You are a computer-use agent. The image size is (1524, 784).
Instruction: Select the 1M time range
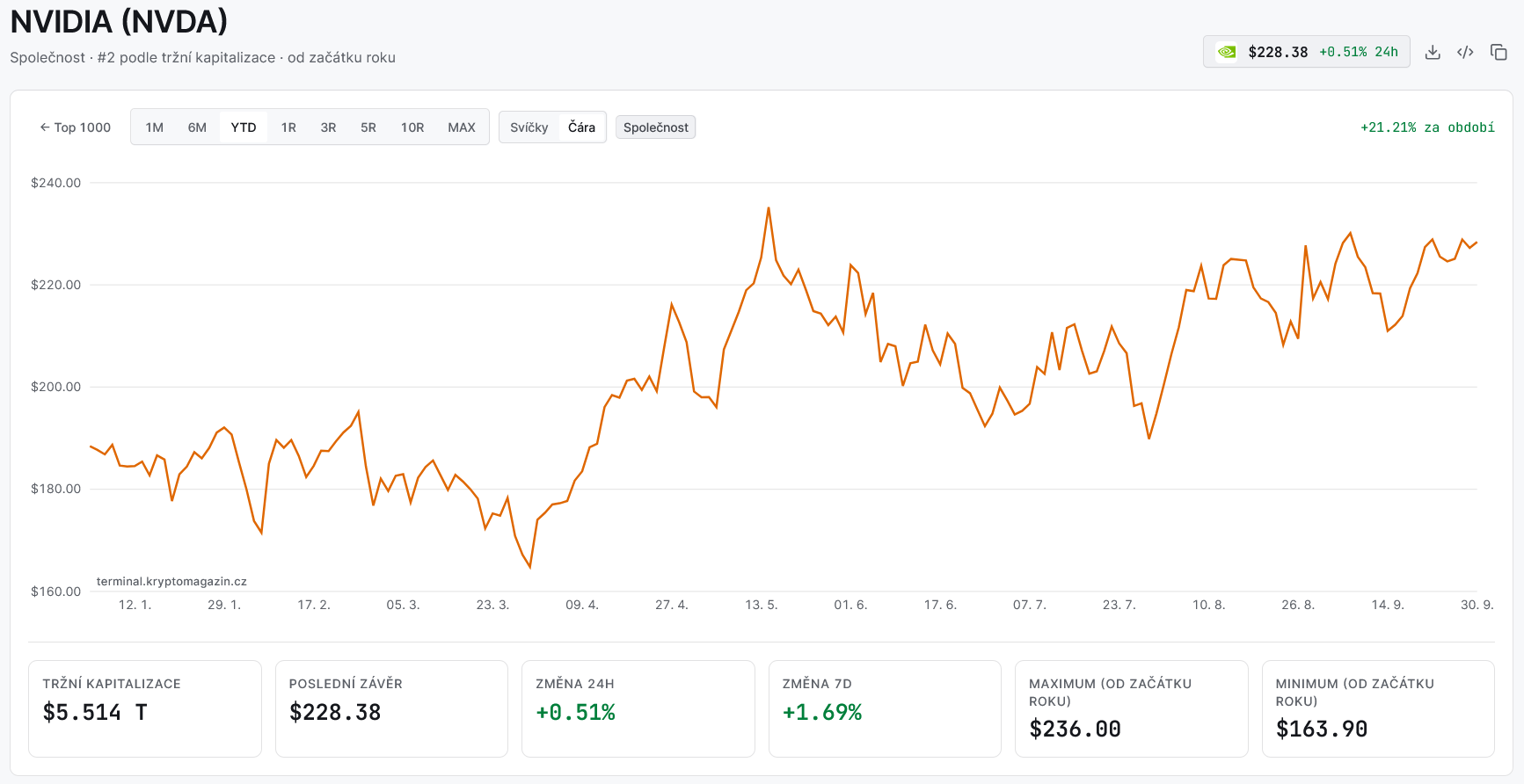click(155, 127)
